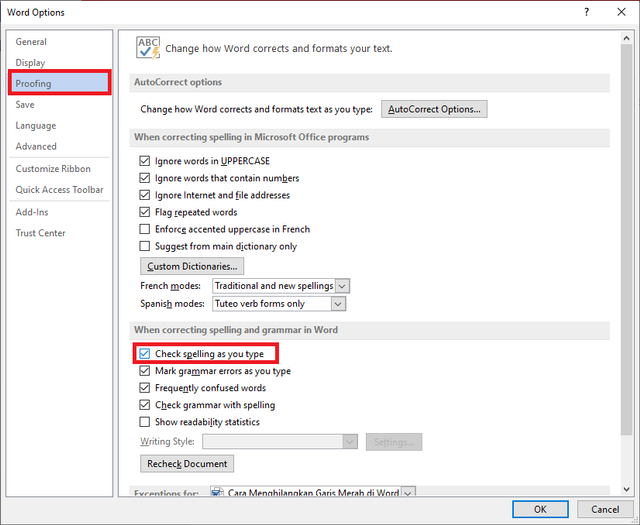Screen dimensions: 640x525
Task: Toggle Frequently confused words checkbox
Action: [144, 388]
